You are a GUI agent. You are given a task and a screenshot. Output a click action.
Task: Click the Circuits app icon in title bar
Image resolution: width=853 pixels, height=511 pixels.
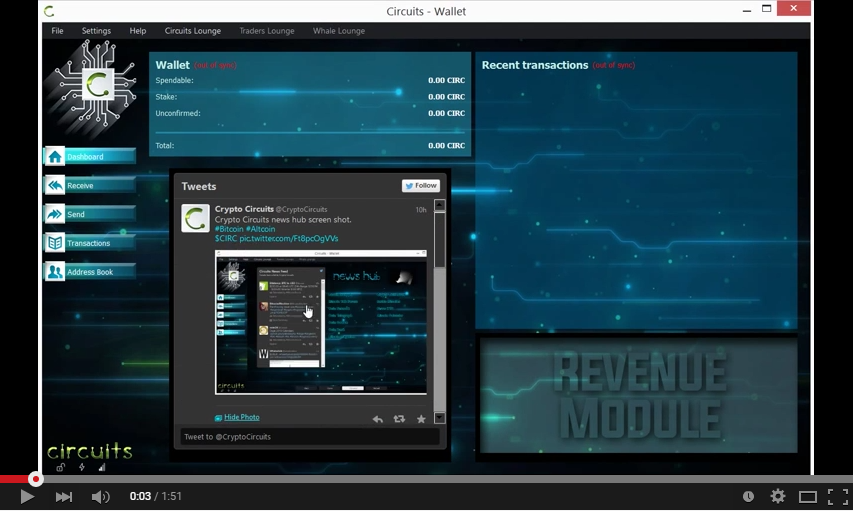pos(50,11)
